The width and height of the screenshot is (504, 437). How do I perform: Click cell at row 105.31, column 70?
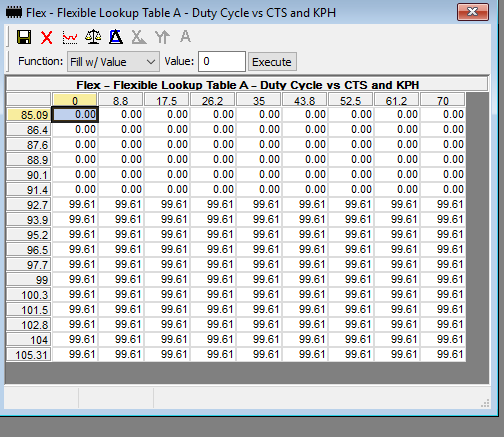[x=443, y=354]
